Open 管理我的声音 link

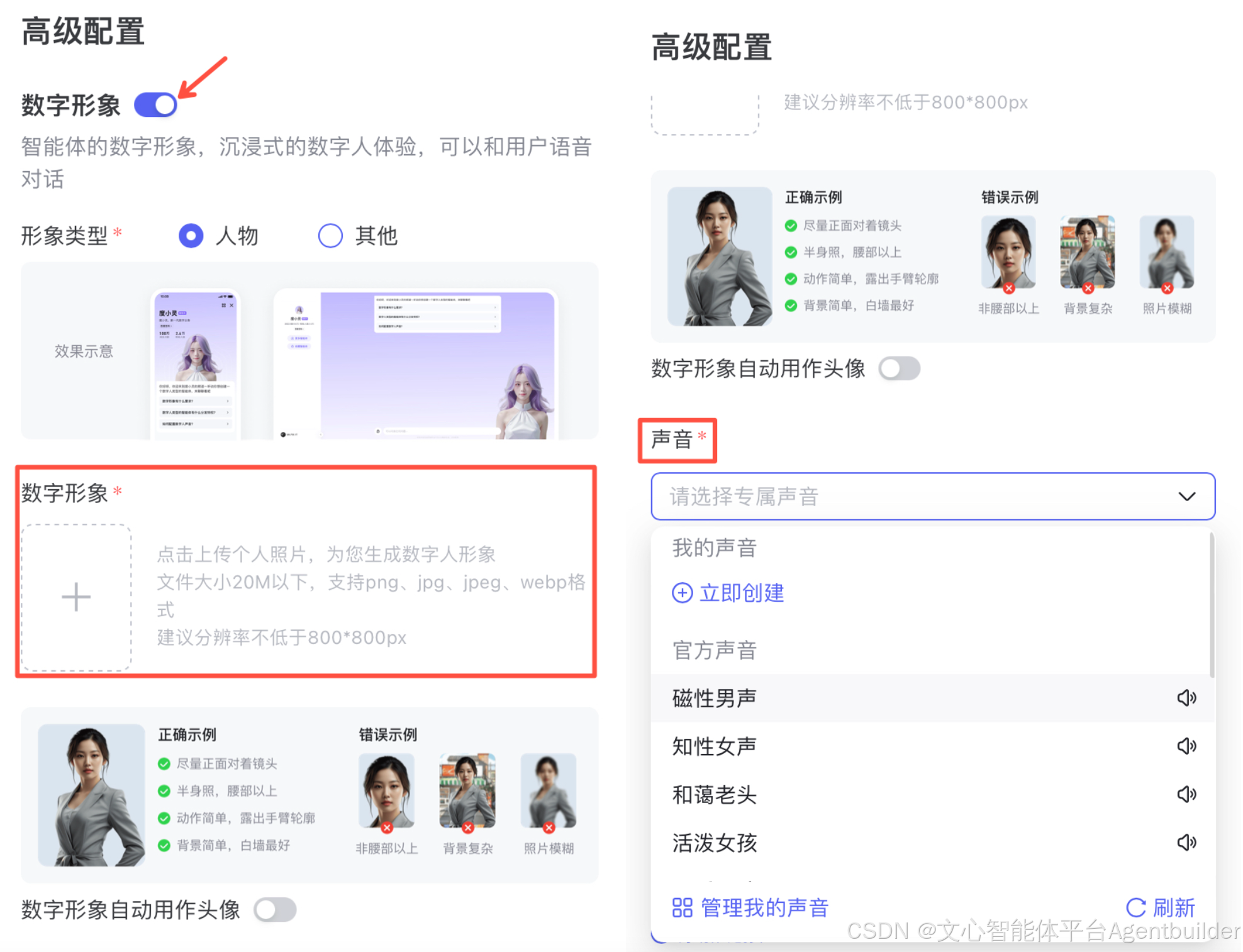(x=764, y=907)
